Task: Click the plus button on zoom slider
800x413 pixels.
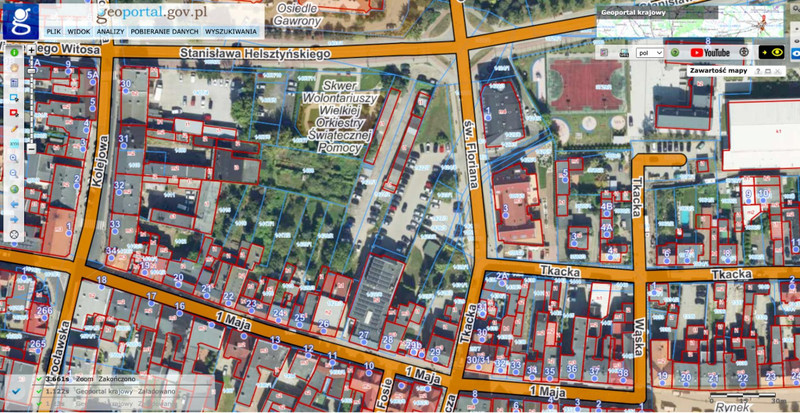Action: pyautogui.click(x=31, y=50)
